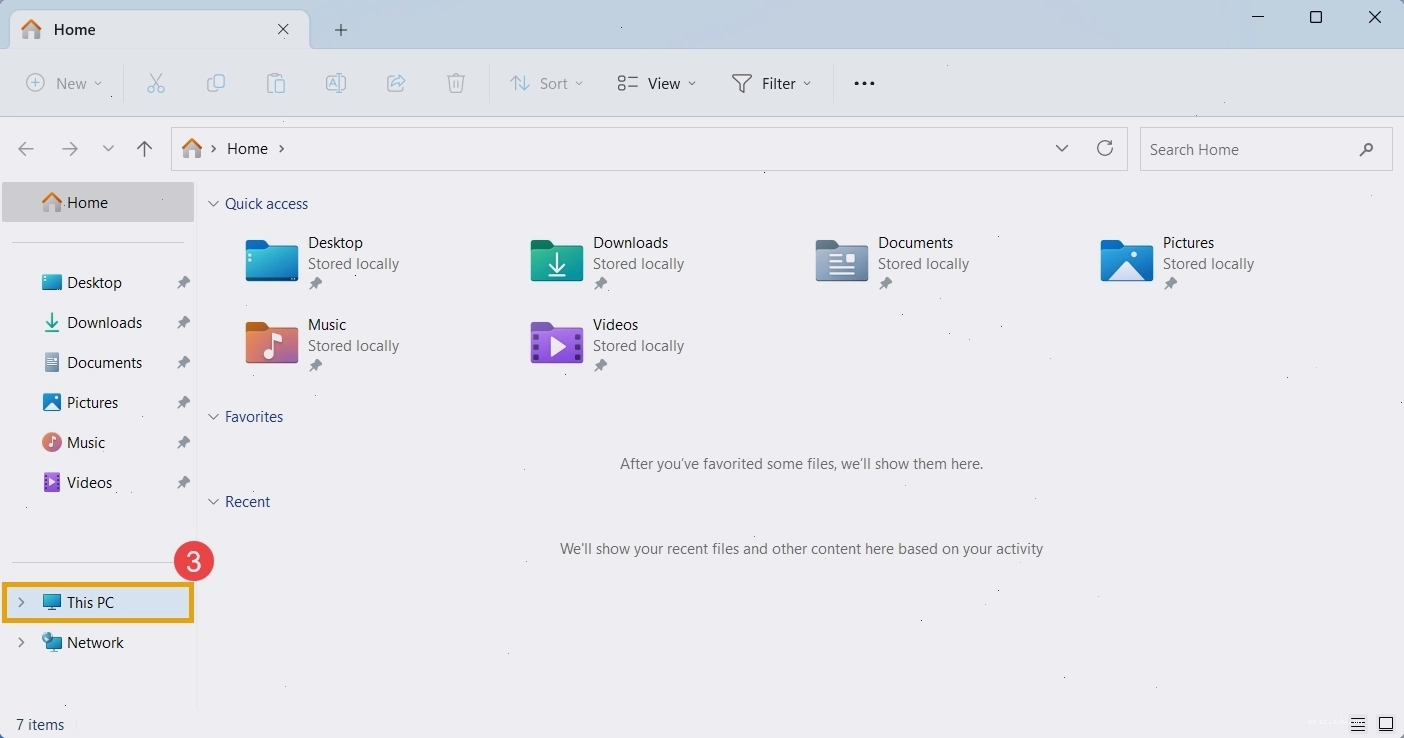Unpin Desktop using its sidebar pin icon

coord(183,283)
